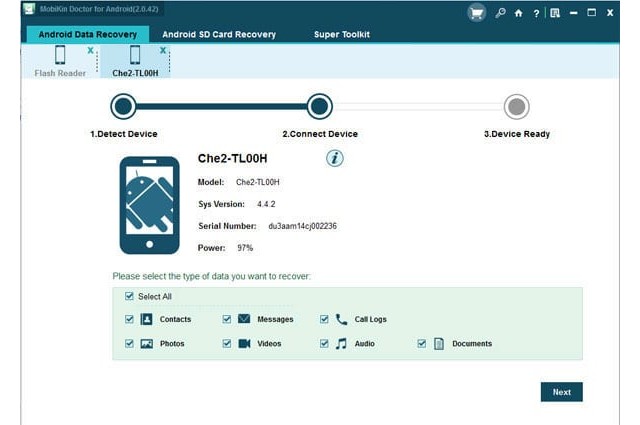Click the Android phone device image
640x425 pixels.
coord(149,204)
